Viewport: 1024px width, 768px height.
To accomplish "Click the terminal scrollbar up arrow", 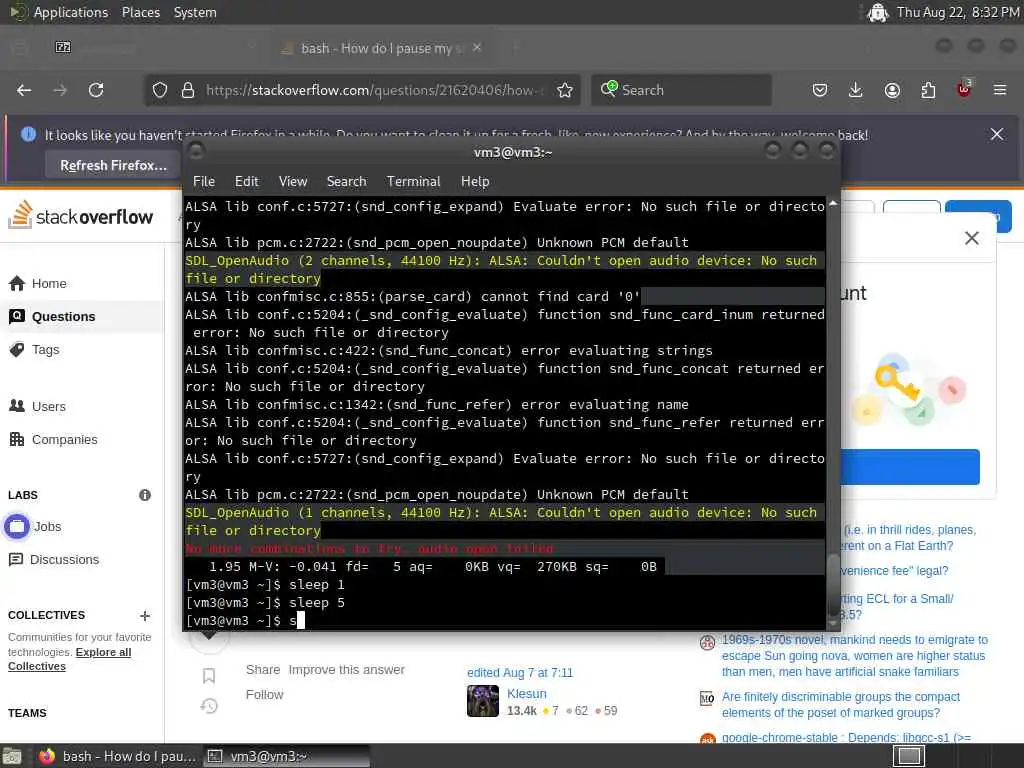I will coord(833,204).
